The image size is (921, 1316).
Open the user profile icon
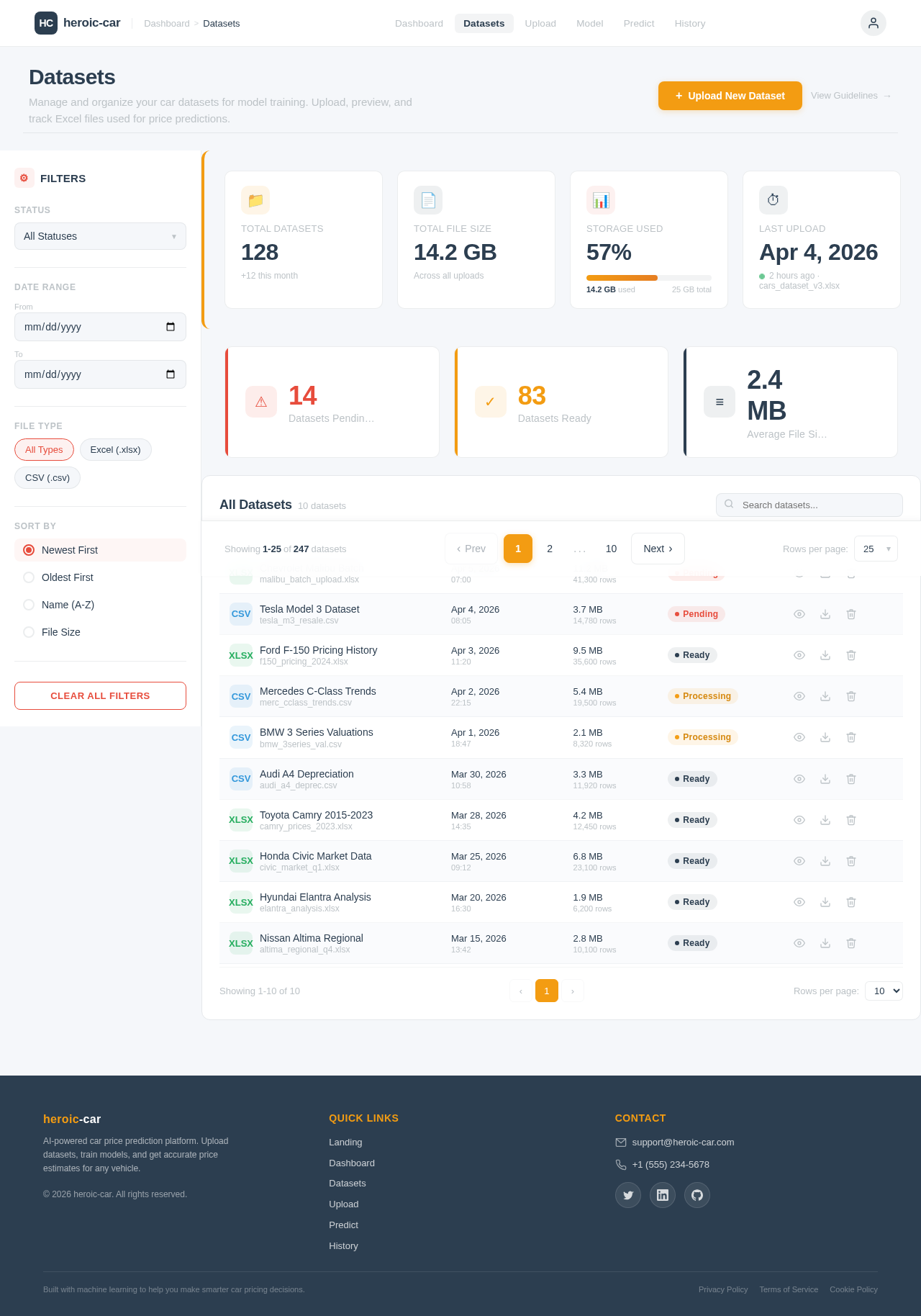874,23
